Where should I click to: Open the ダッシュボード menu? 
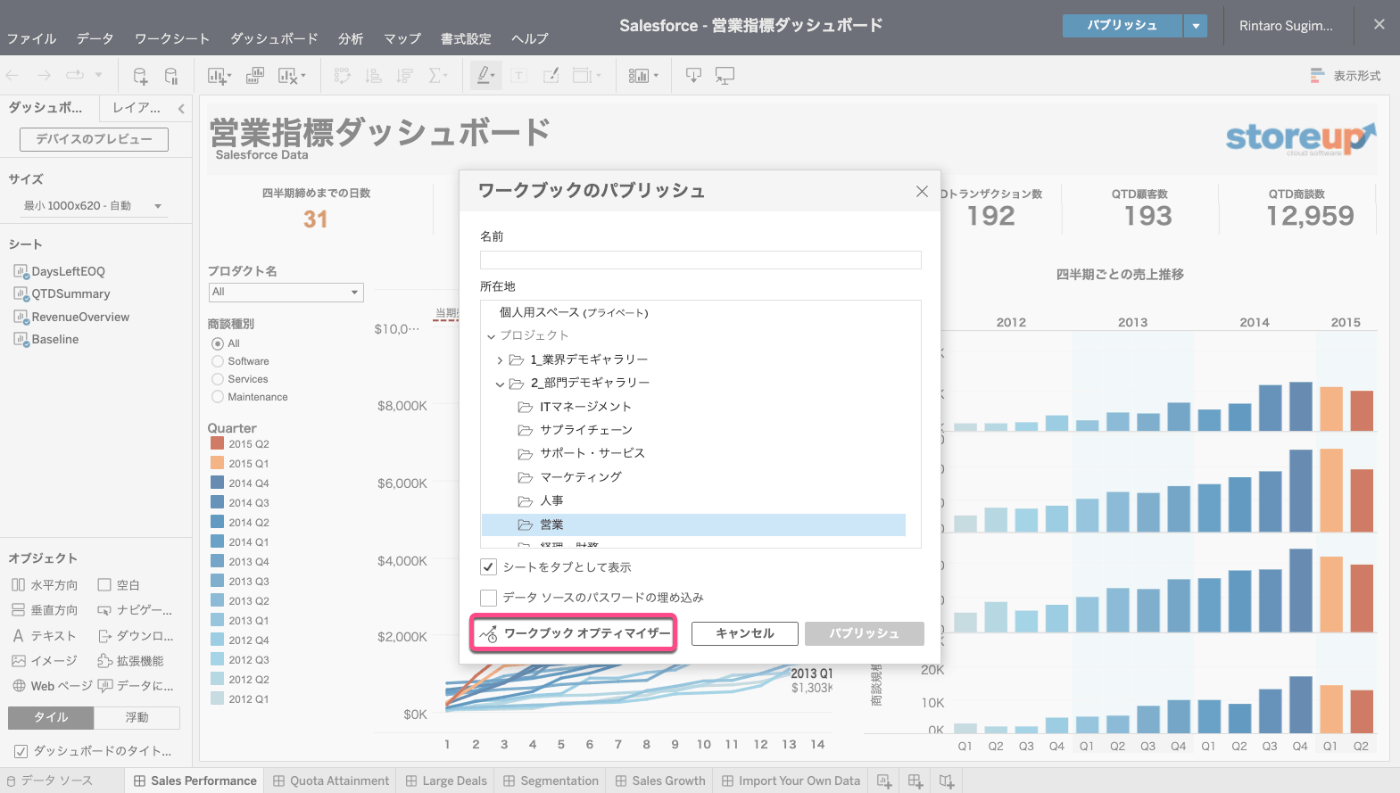pos(274,39)
